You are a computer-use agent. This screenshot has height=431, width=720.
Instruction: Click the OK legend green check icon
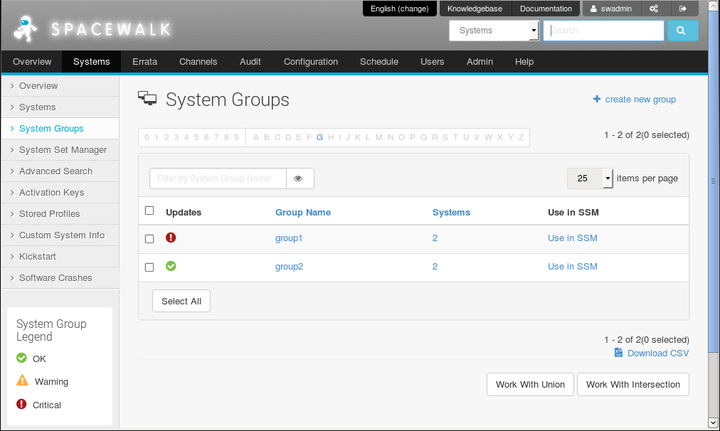click(x=22, y=358)
